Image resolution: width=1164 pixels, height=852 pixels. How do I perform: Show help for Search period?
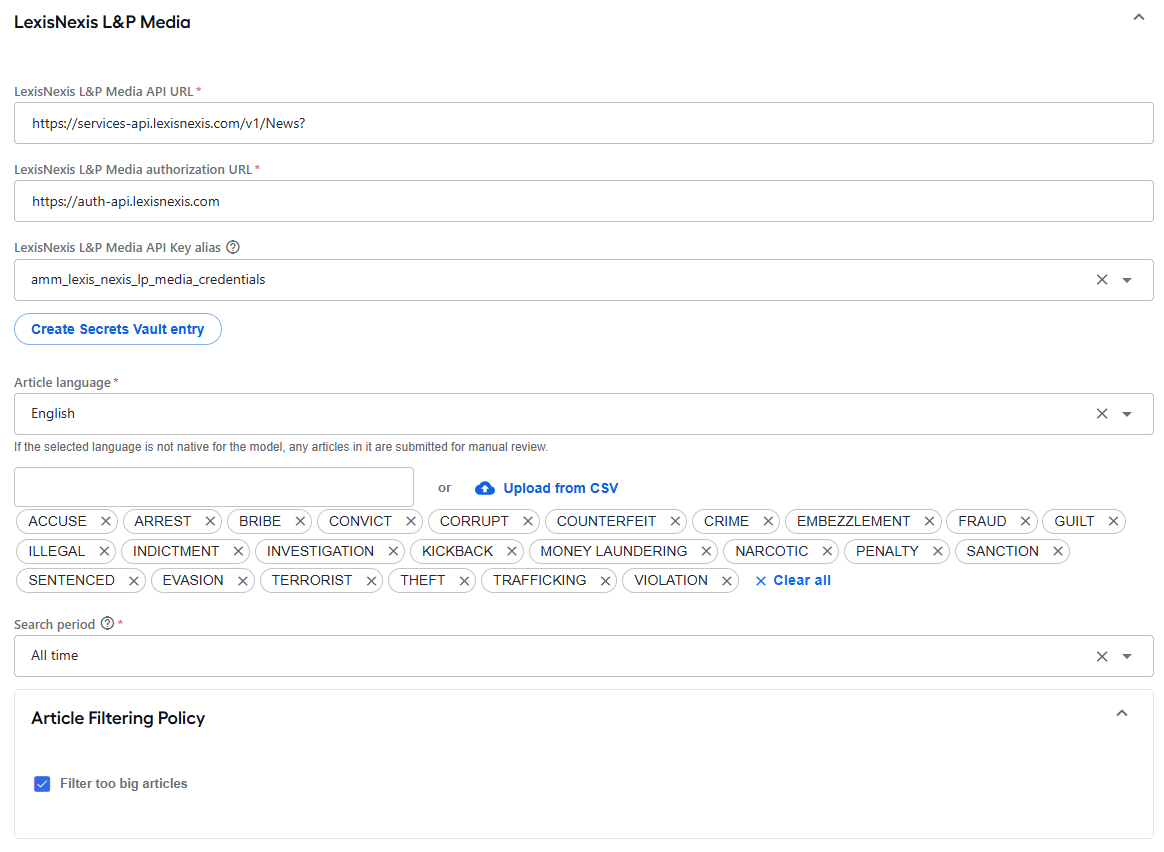click(x=108, y=623)
